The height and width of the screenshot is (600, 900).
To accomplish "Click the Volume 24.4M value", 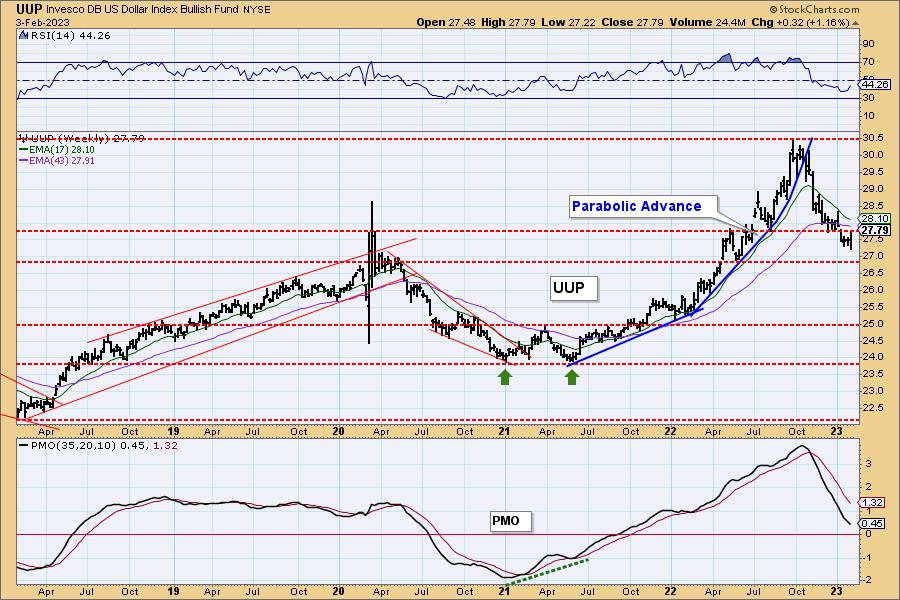I will (707, 22).
